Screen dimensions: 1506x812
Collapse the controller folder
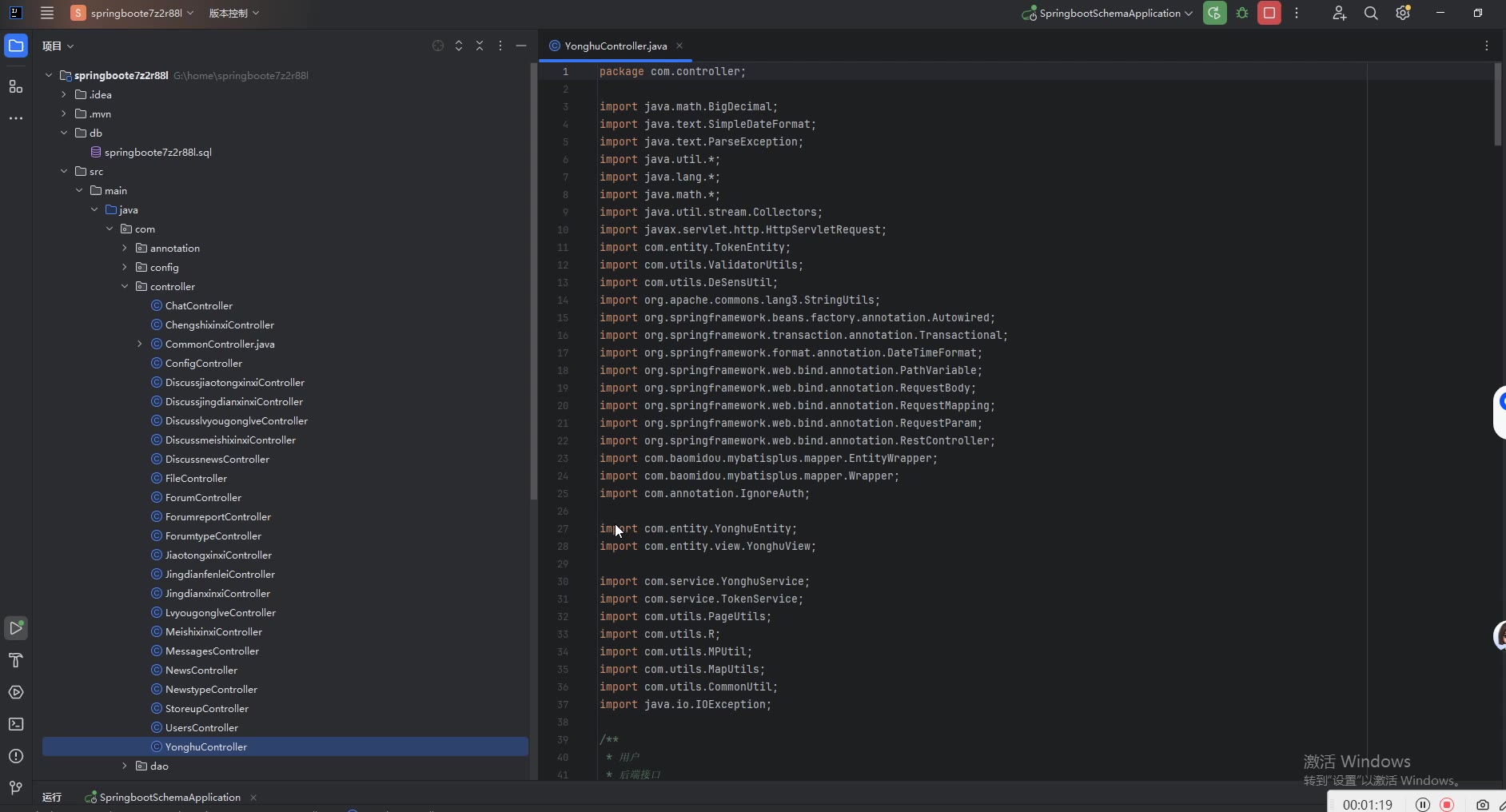(x=125, y=287)
